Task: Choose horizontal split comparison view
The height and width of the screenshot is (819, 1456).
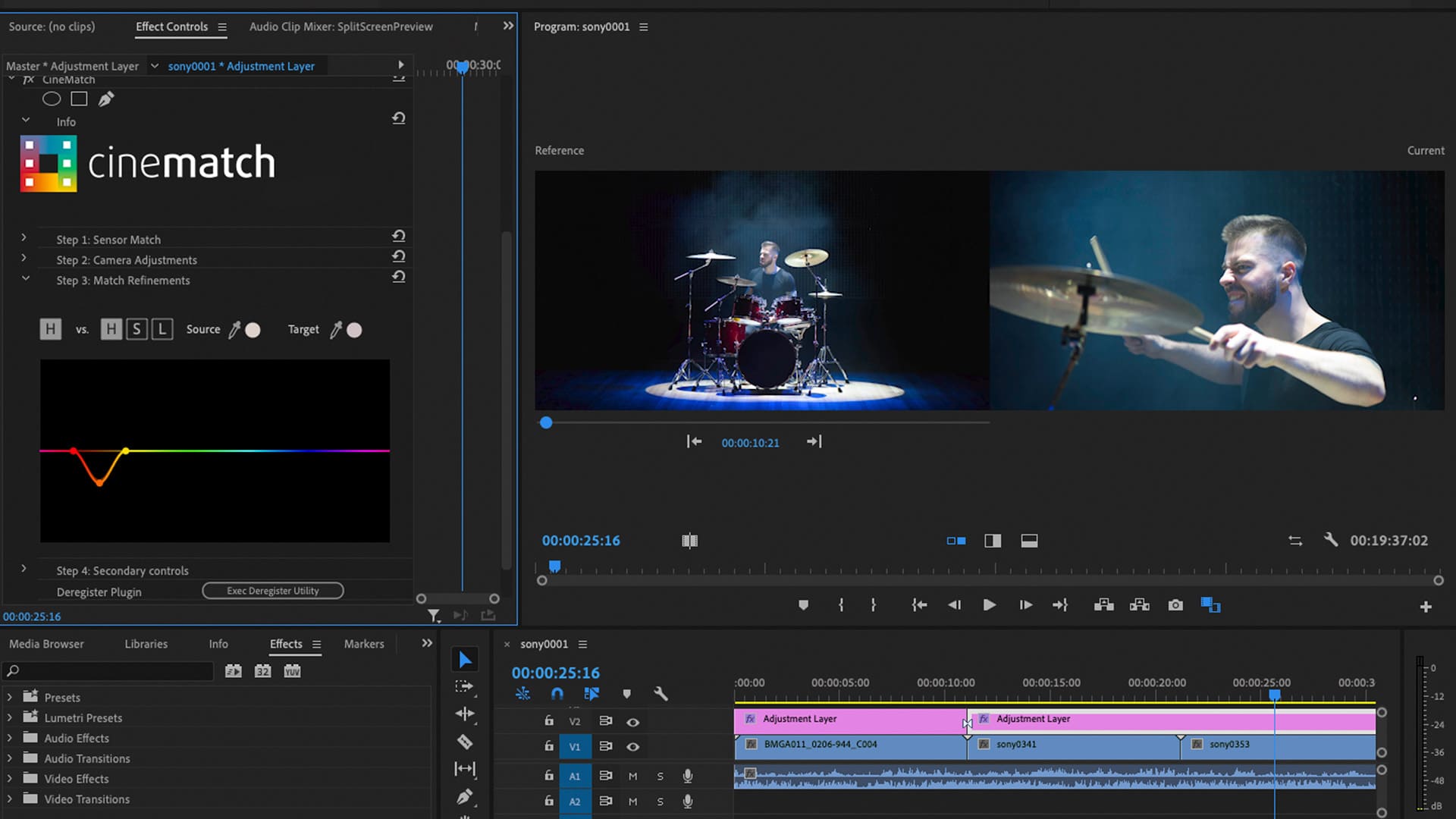Action: click(x=1029, y=541)
